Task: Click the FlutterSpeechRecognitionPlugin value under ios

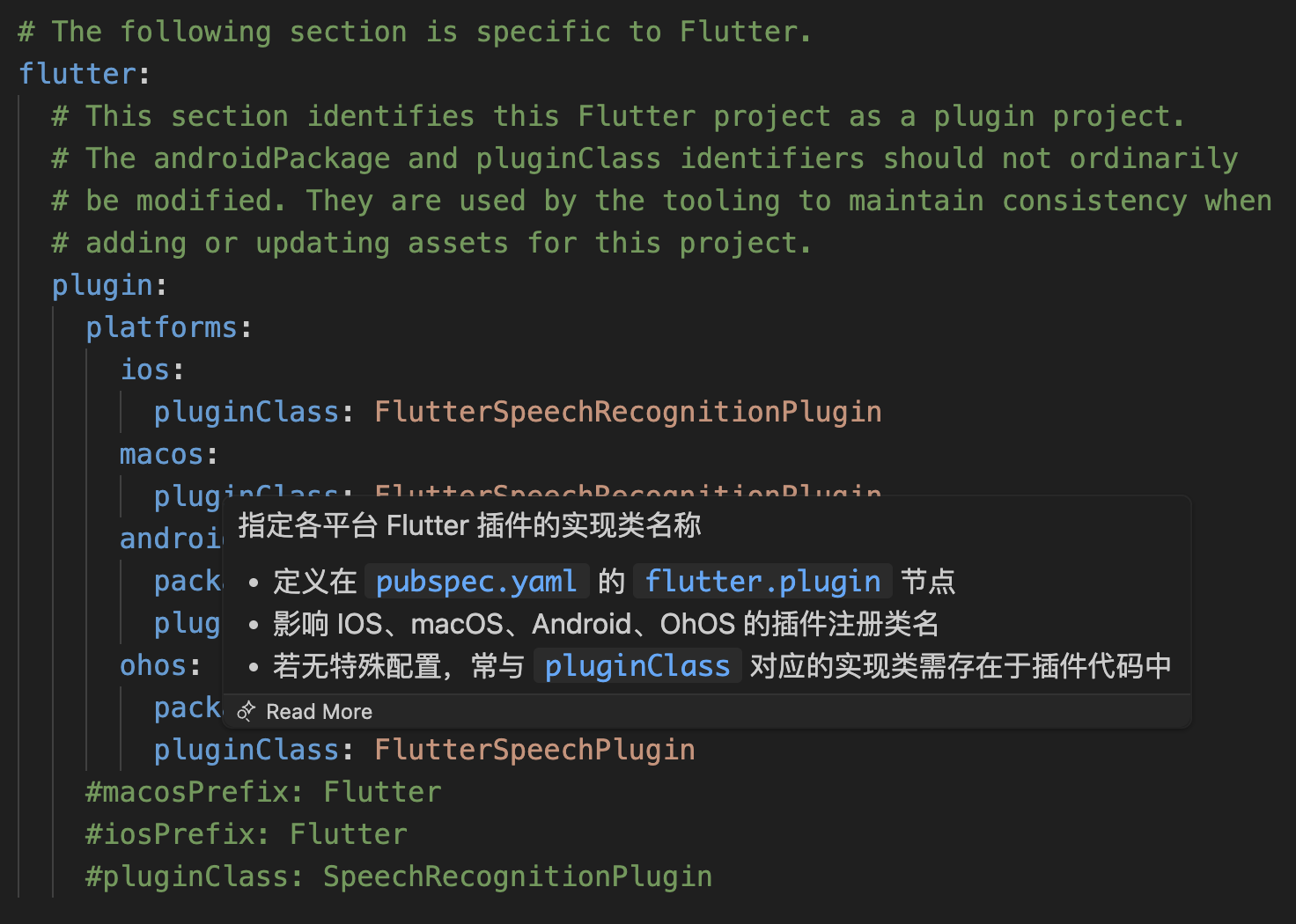Action: 628,412
